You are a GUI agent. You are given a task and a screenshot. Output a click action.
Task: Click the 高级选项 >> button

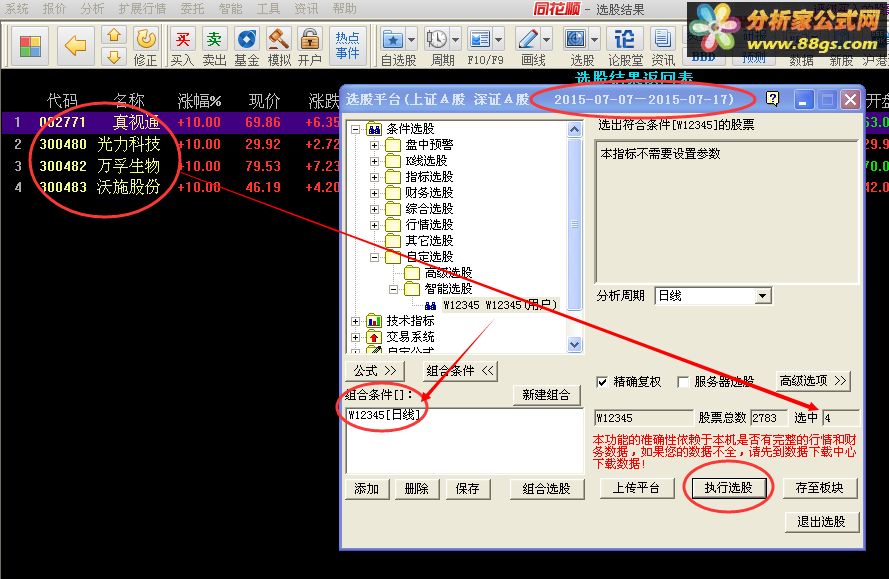tap(812, 381)
